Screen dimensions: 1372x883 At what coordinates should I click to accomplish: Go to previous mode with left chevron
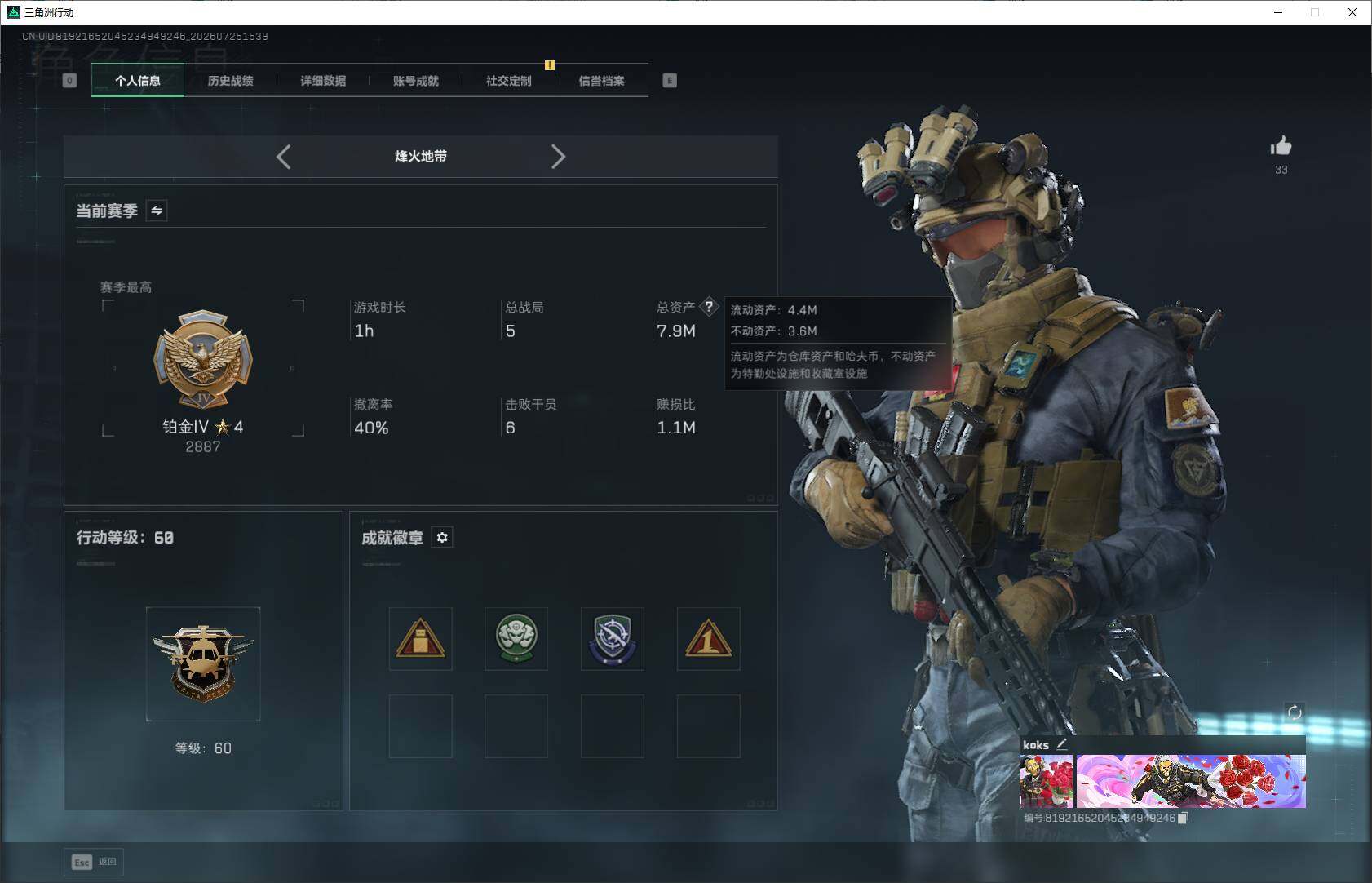[283, 157]
